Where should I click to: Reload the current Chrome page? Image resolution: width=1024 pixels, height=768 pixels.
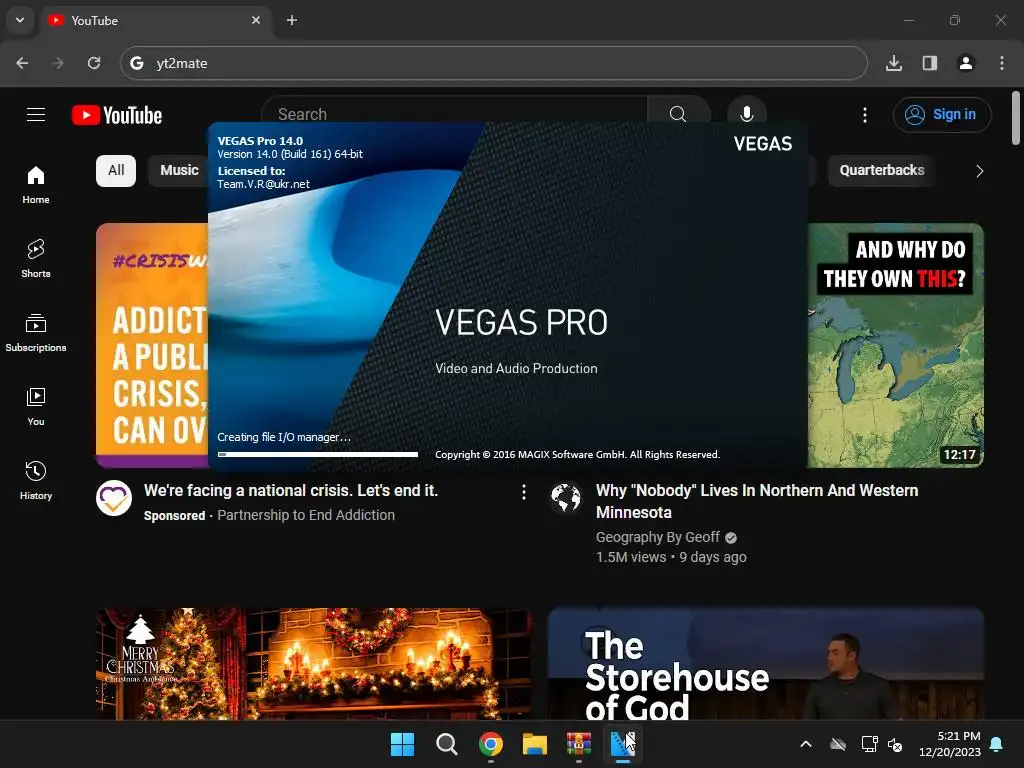[x=94, y=63]
